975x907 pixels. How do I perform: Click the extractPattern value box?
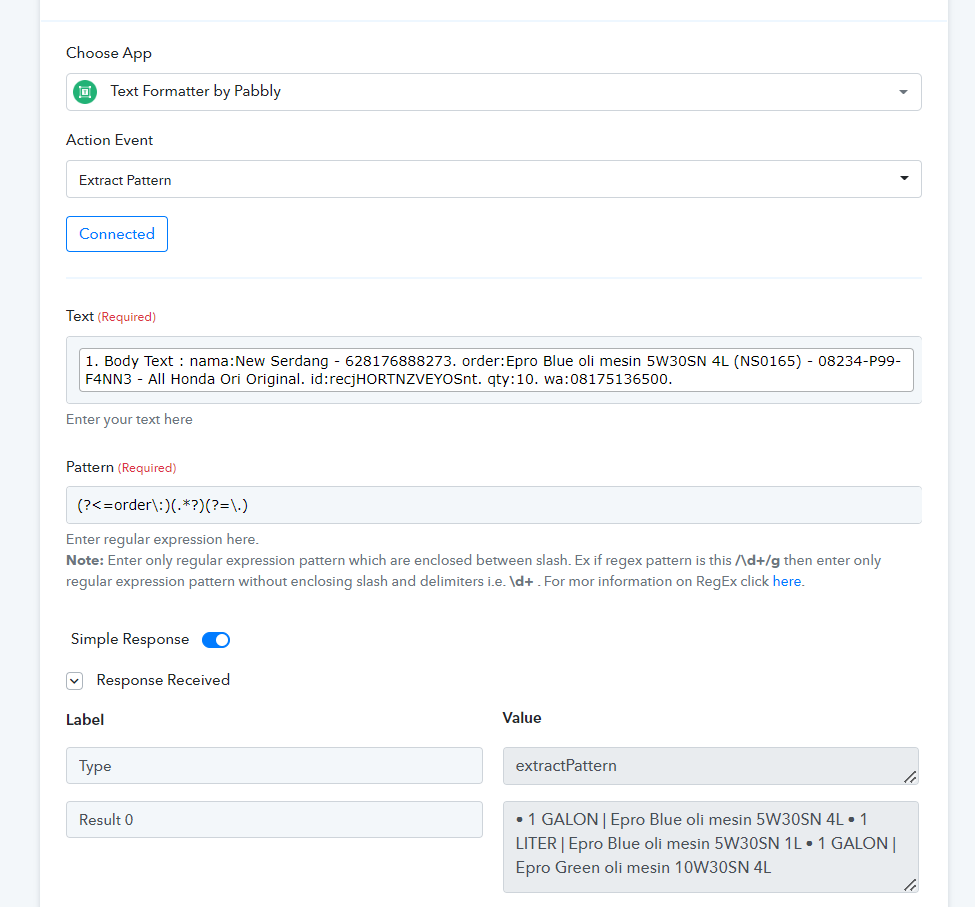pos(710,766)
